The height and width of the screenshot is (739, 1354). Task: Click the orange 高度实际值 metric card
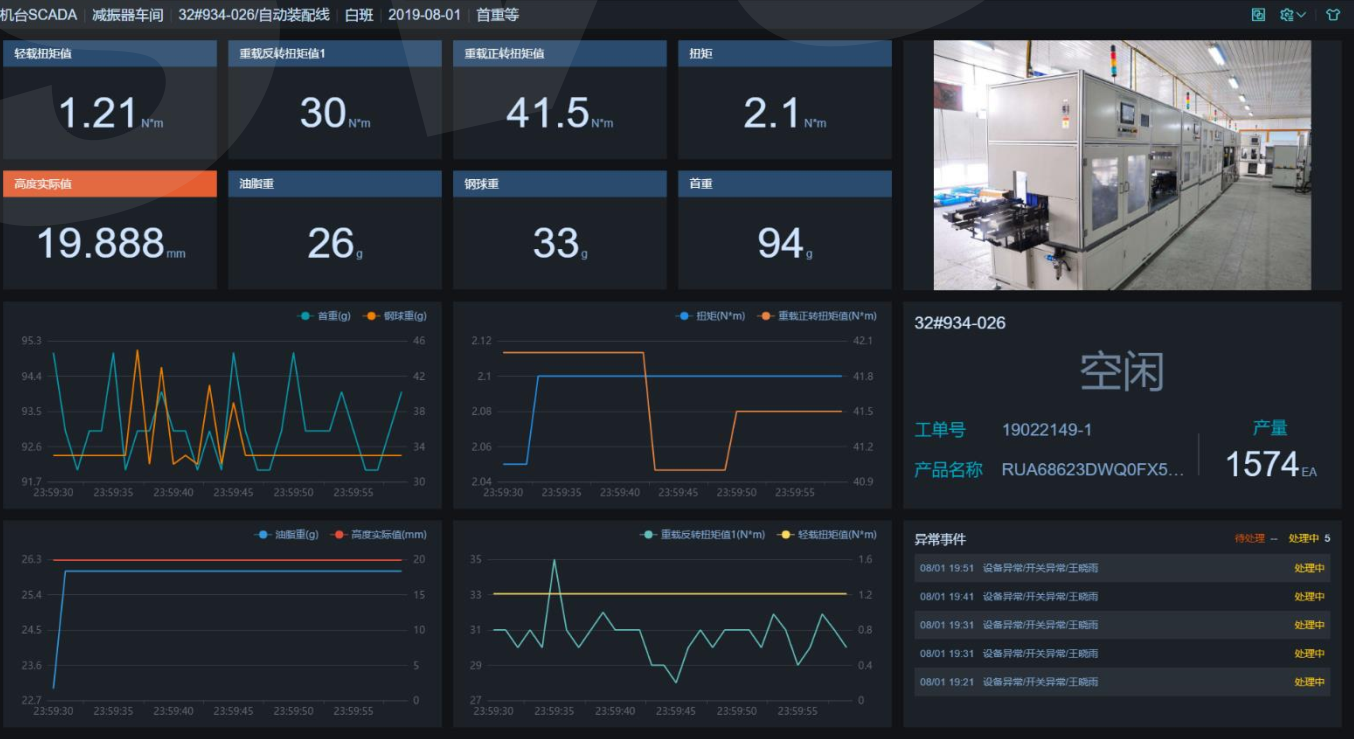tap(109, 230)
